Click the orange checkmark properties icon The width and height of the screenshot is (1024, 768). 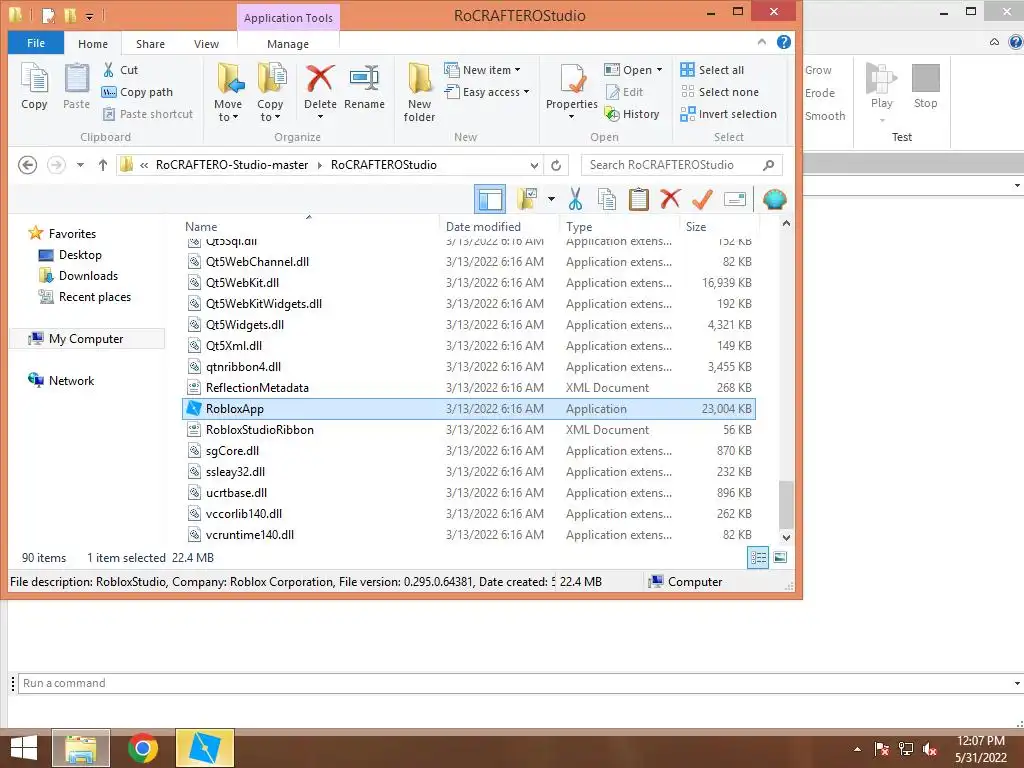coord(702,199)
